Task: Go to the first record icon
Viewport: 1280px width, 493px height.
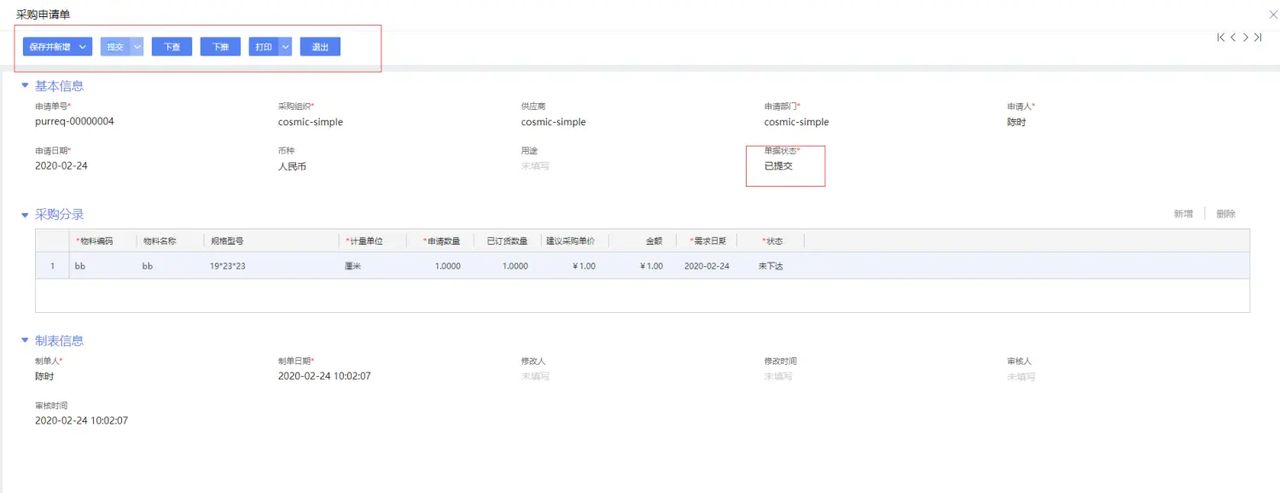Action: click(x=1221, y=37)
